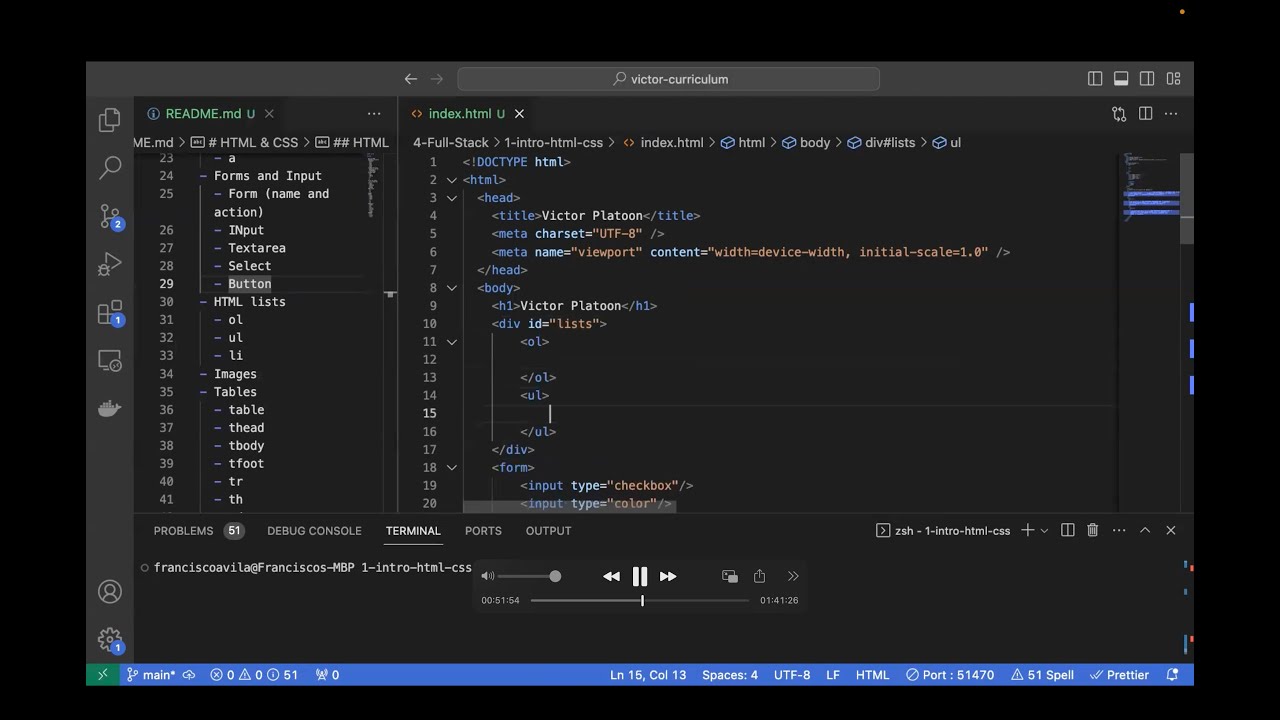Image resolution: width=1280 pixels, height=720 pixels.
Task: Toggle the secondary side bar layout icon
Action: pyautogui.click(x=1147, y=79)
